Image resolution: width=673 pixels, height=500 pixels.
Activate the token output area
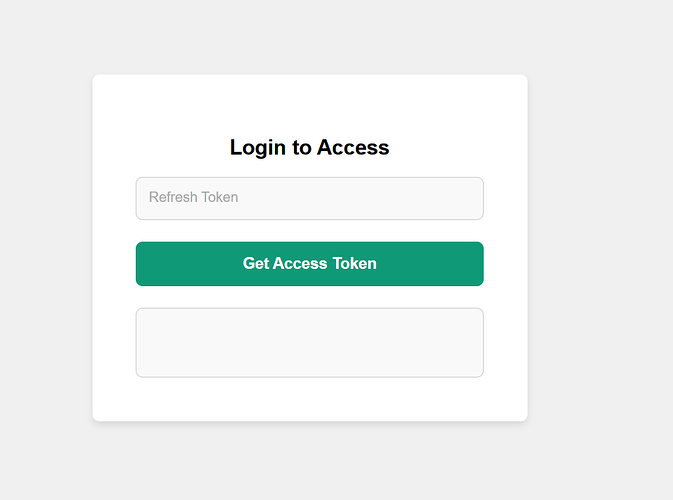coord(309,342)
